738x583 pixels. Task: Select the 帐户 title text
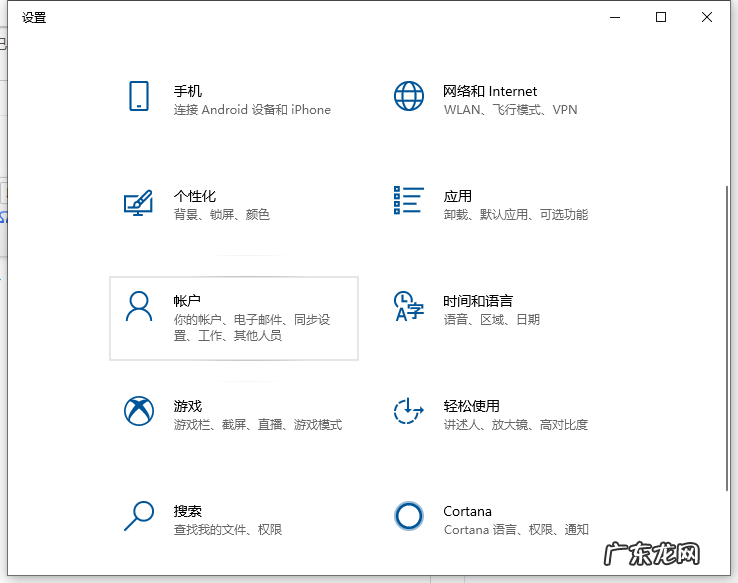point(187,301)
